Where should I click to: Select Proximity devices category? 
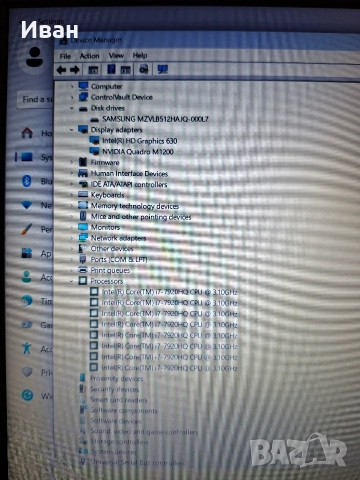tap(116, 378)
